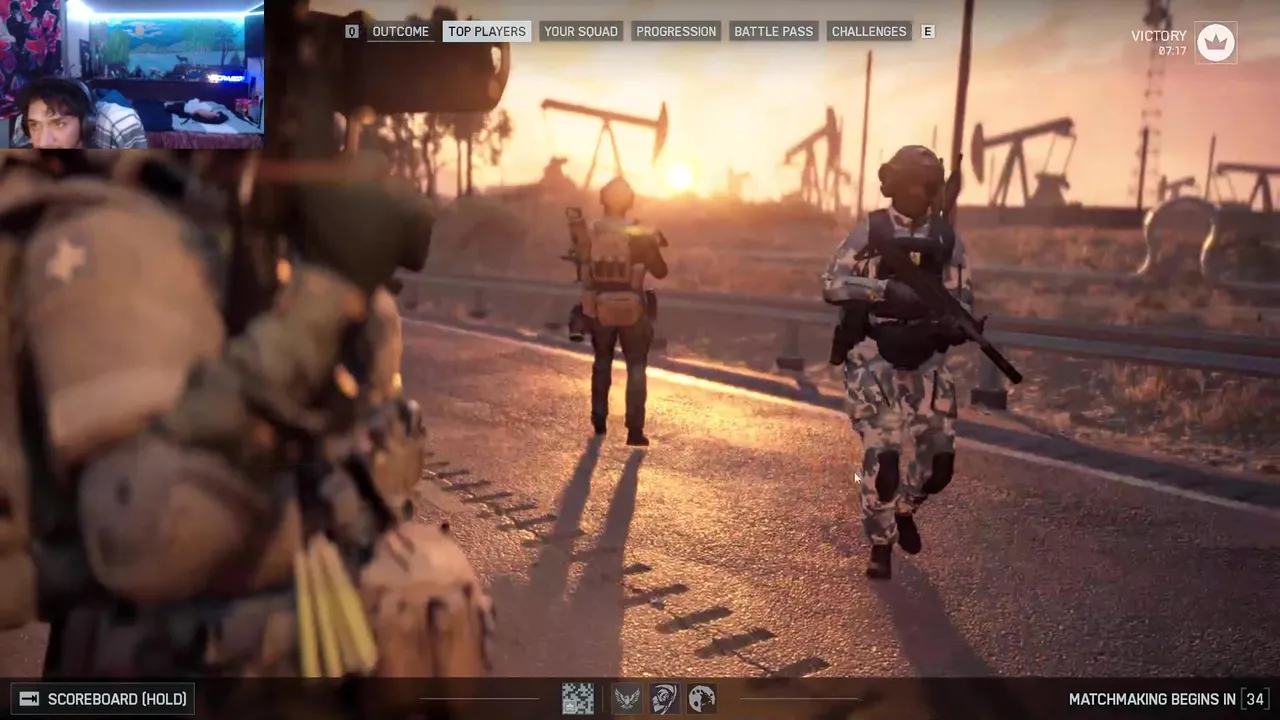Click the VICTORY result text
The width and height of the screenshot is (1280, 720).
click(x=1159, y=36)
